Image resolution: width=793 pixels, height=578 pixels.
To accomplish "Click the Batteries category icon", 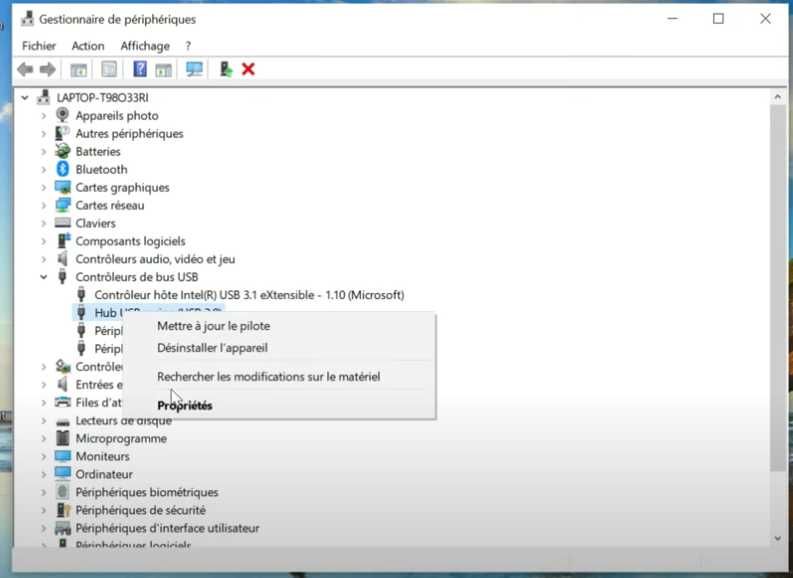I will pos(63,151).
